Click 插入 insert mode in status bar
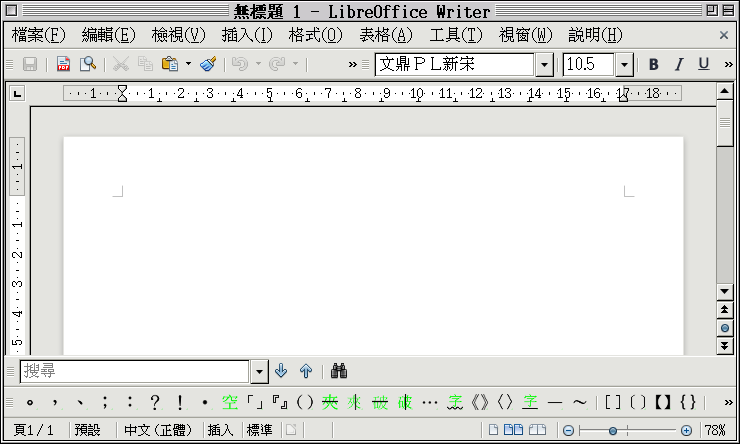The height and width of the screenshot is (444, 740). [x=220, y=430]
